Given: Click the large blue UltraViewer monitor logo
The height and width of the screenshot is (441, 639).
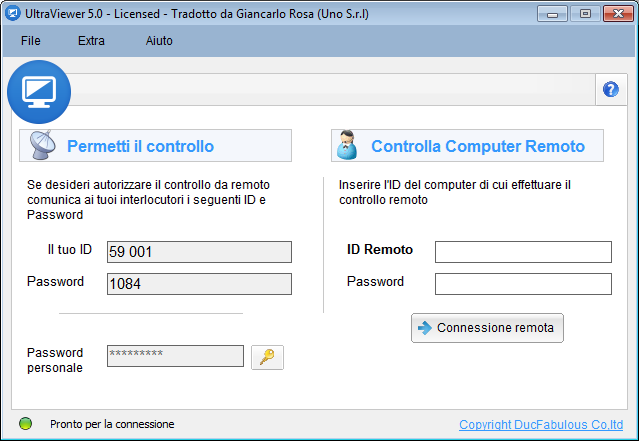Looking at the screenshot, I should (39, 92).
